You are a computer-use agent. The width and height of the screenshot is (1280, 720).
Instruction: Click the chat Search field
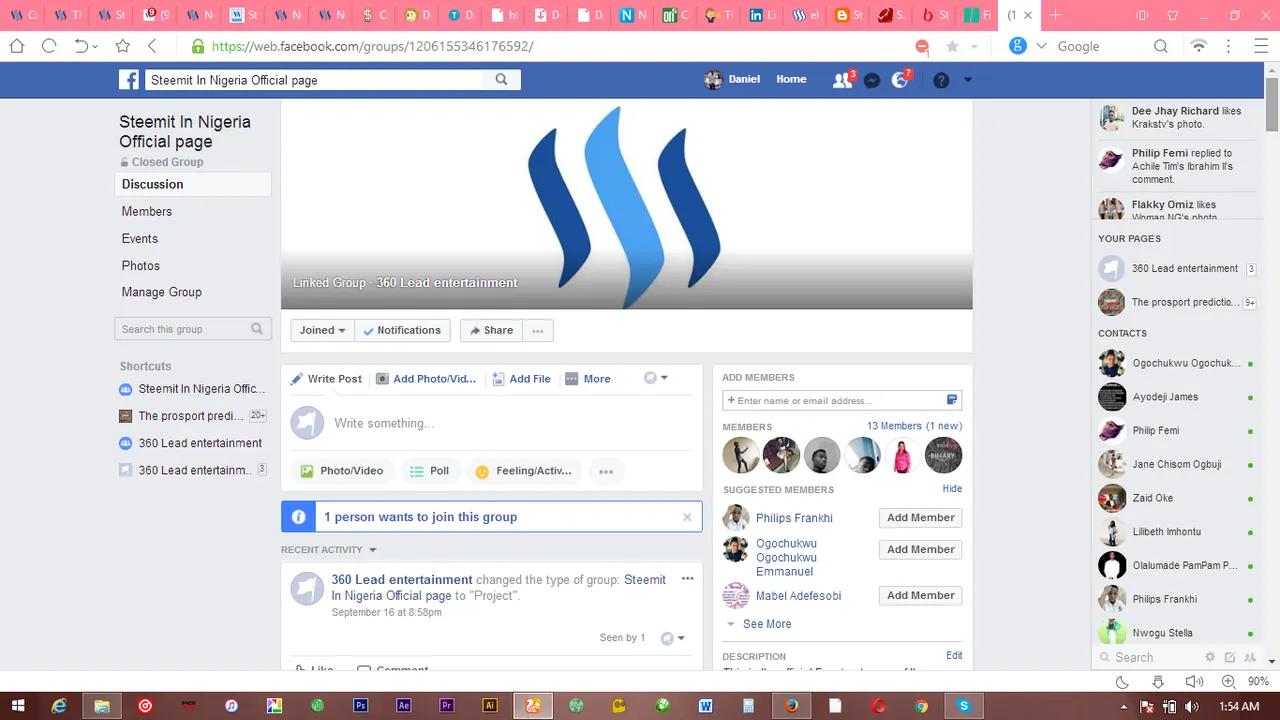pos(1148,657)
